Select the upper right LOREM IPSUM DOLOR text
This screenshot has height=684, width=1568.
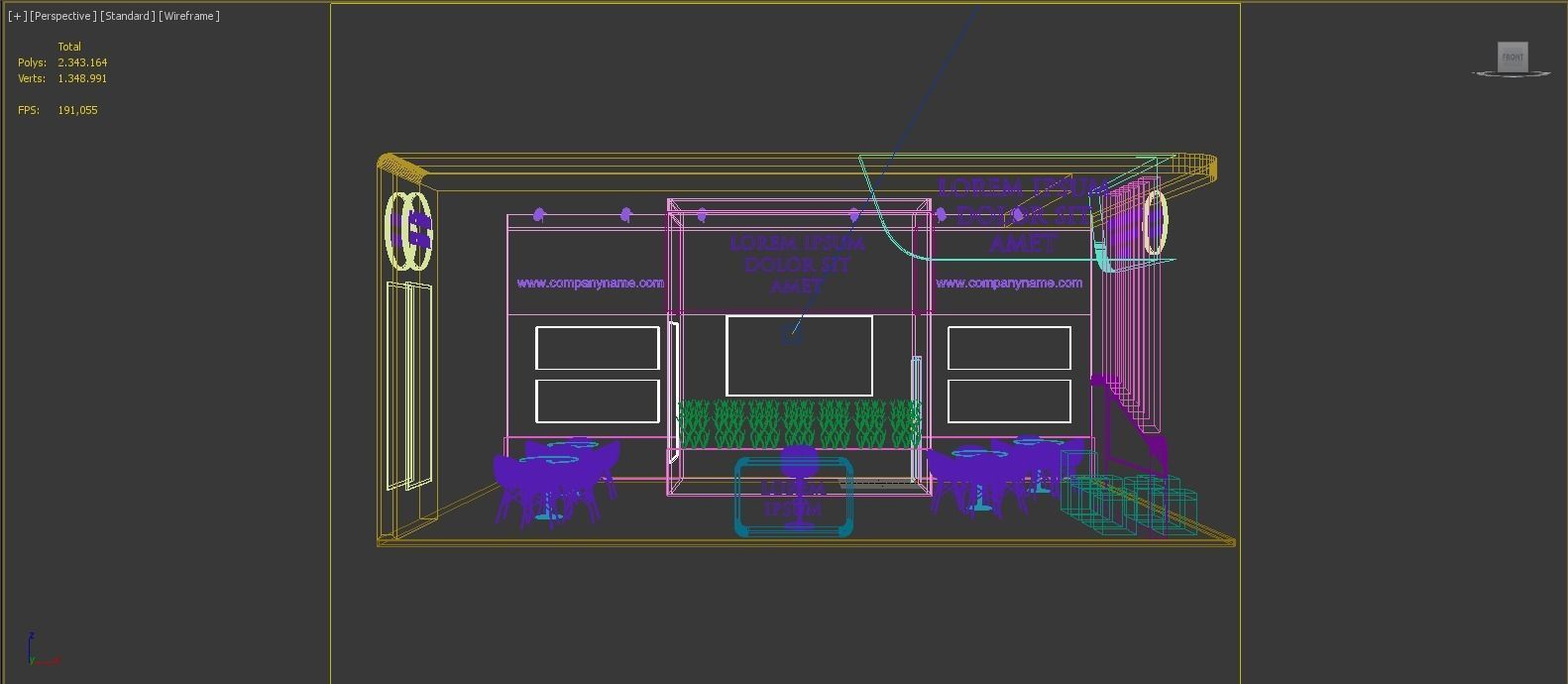1023,214
